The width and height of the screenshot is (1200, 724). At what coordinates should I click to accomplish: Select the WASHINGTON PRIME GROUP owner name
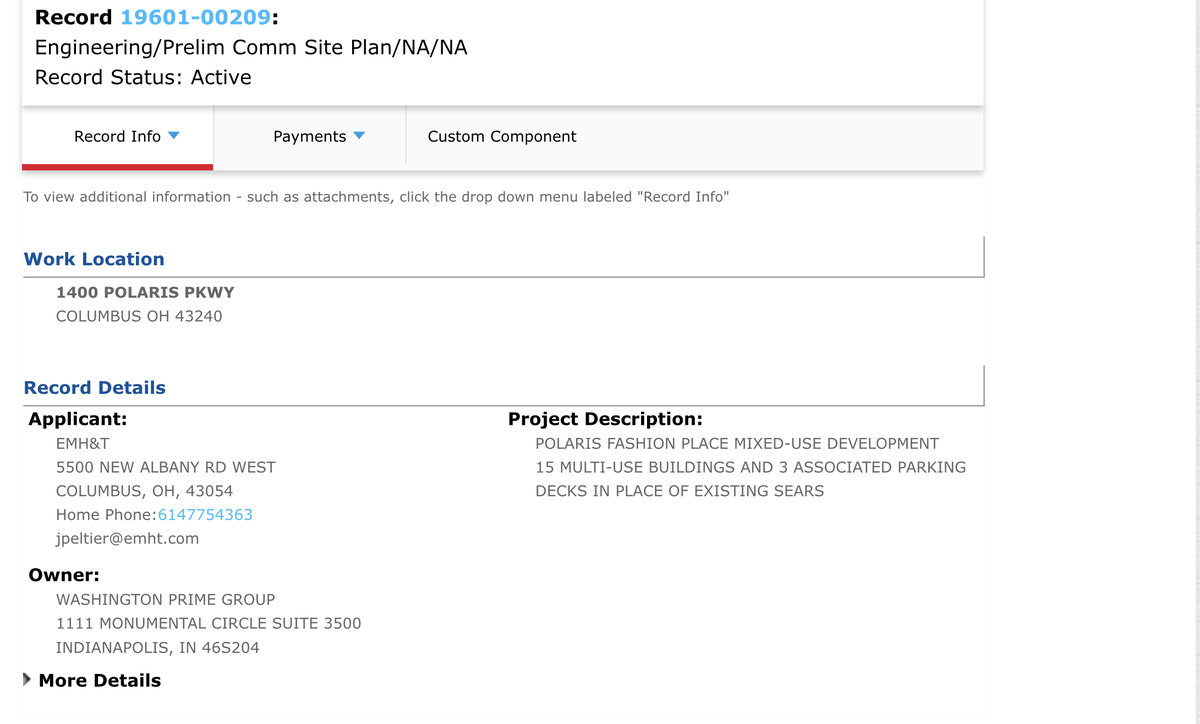point(165,599)
